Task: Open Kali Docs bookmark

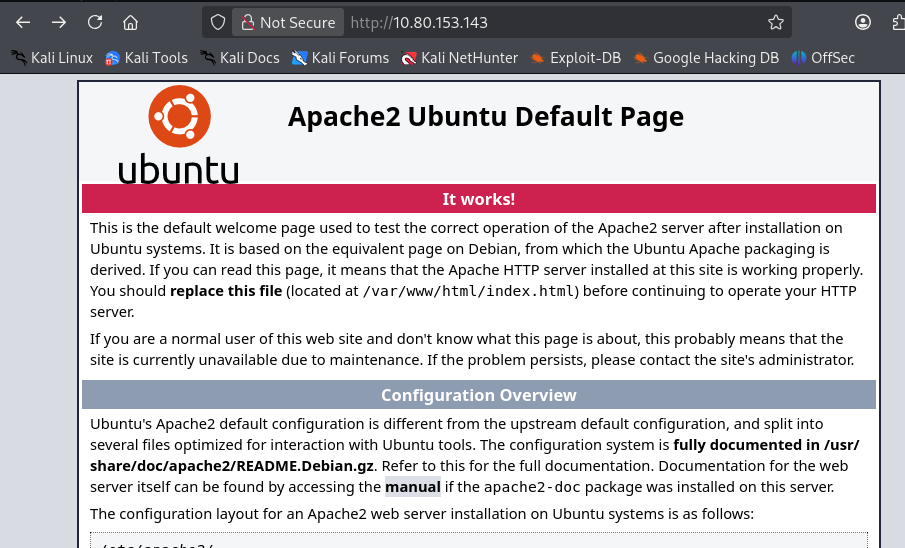Action: pos(240,58)
